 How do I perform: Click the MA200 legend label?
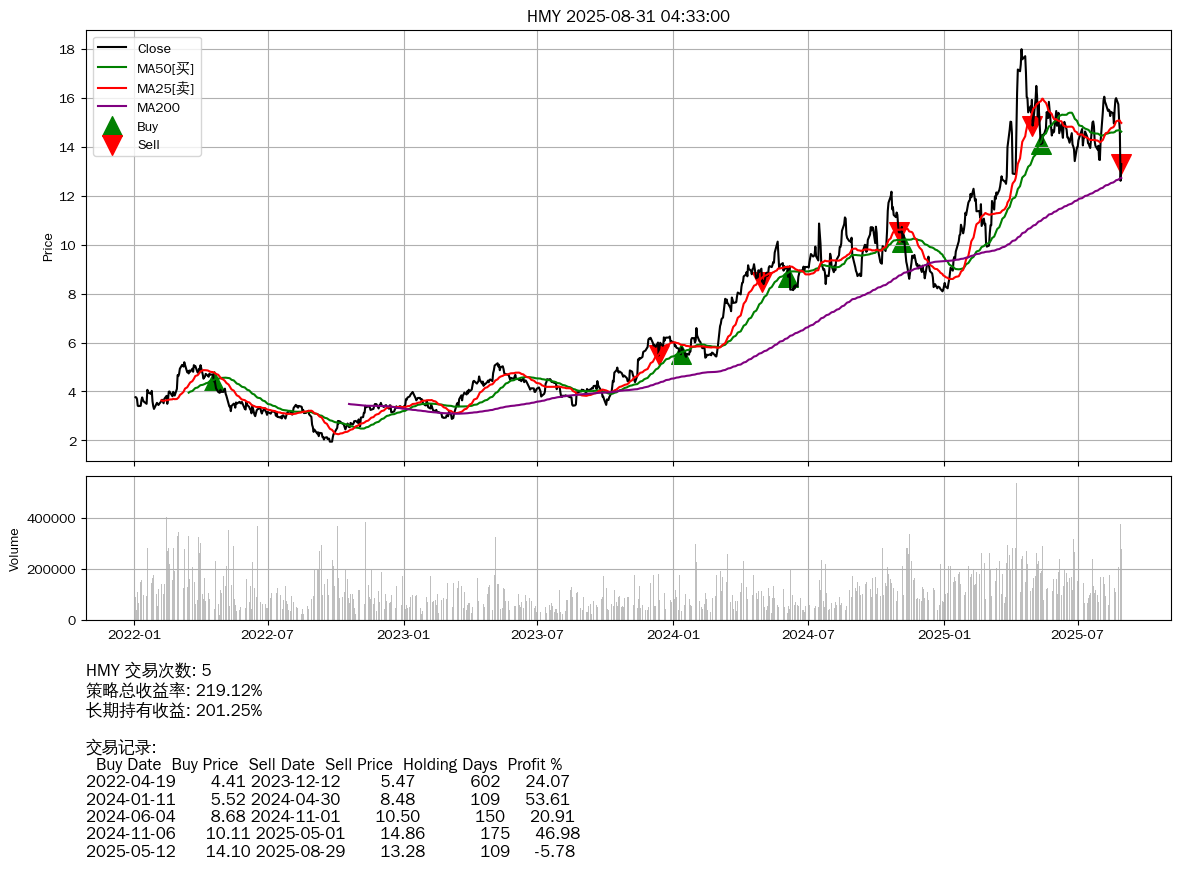coord(158,107)
